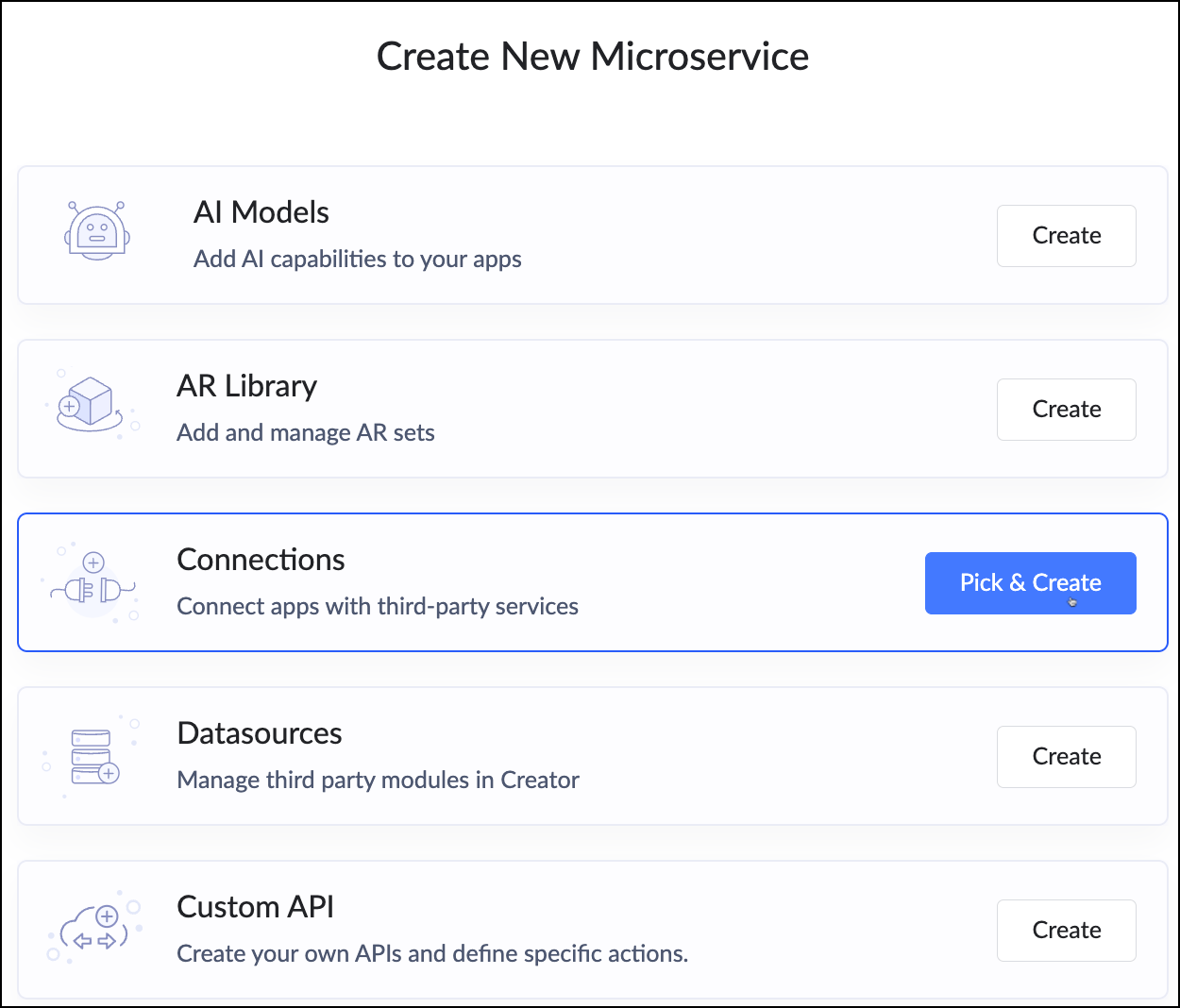Image resolution: width=1180 pixels, height=1008 pixels.
Task: Click the 'Add and manage AR sets' description
Action: 305,432
